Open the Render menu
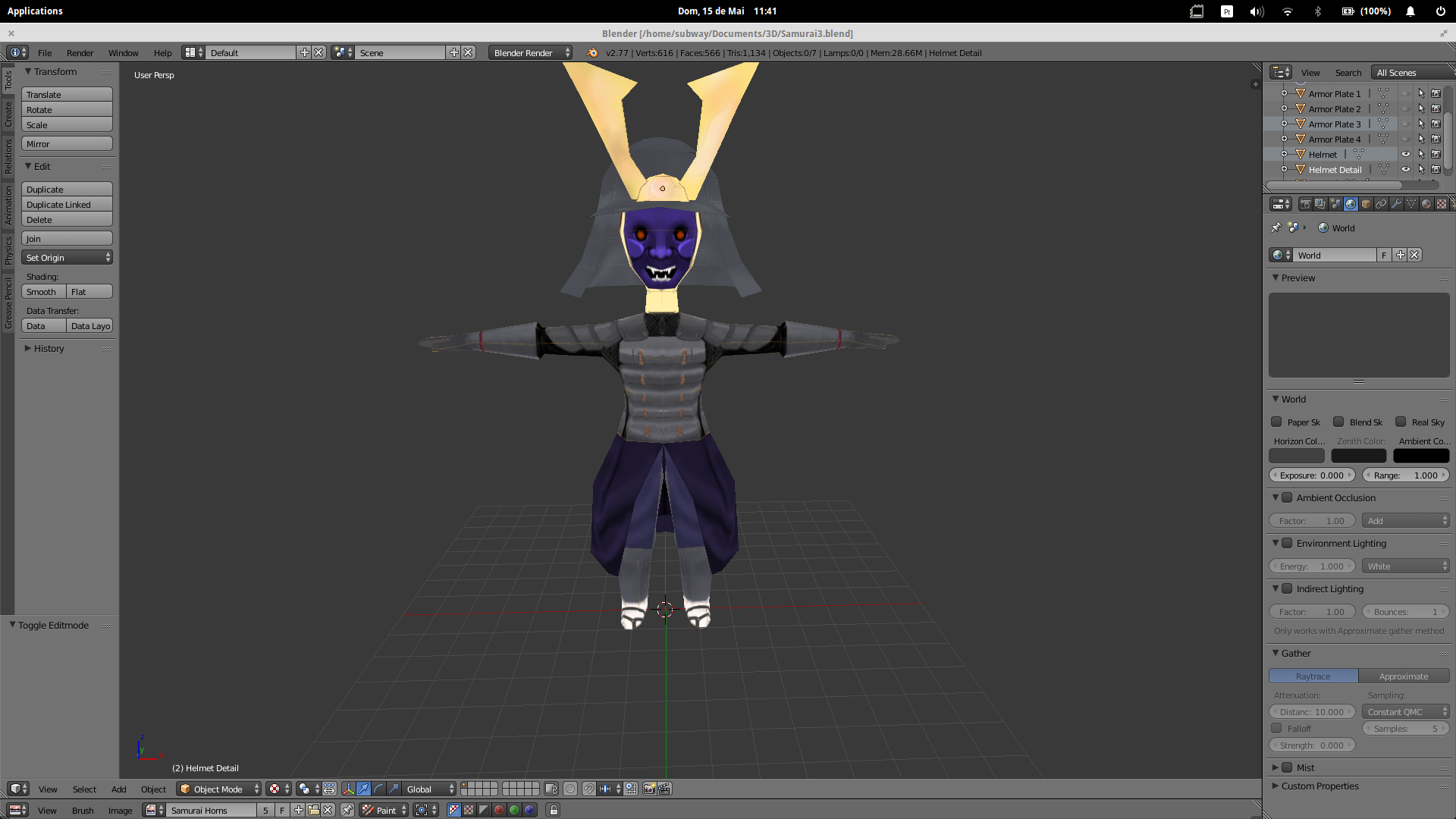This screenshot has height=819, width=1456. (80, 52)
